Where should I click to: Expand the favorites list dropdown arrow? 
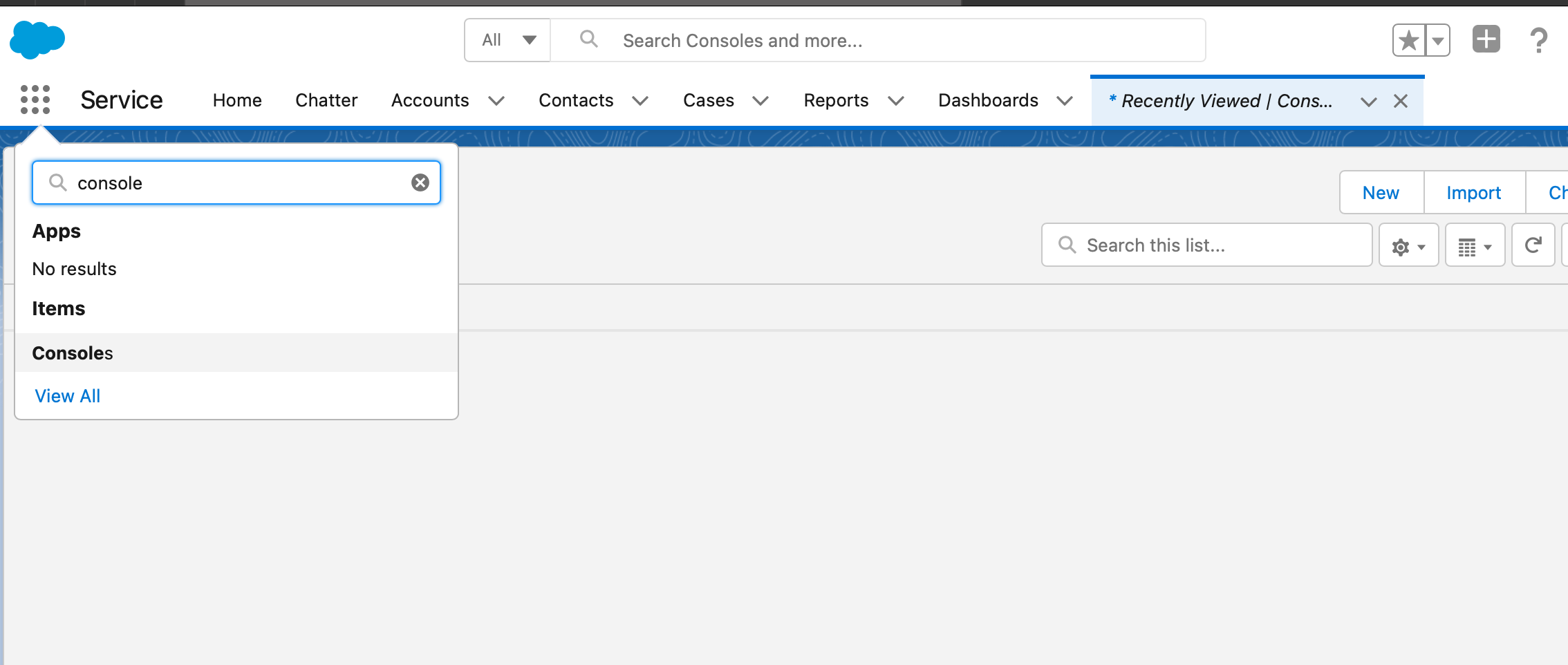pos(1438,40)
